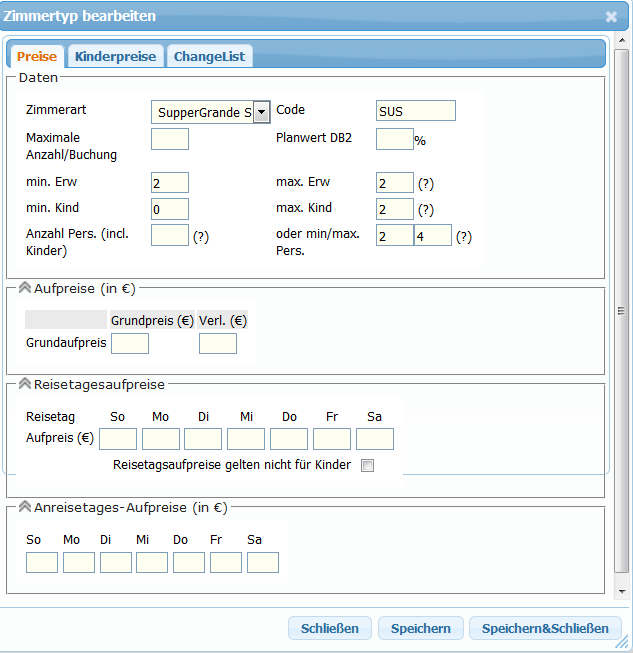Collapse the Reisetagesaufpreise section
The width and height of the screenshot is (633, 653).
(x=25, y=383)
